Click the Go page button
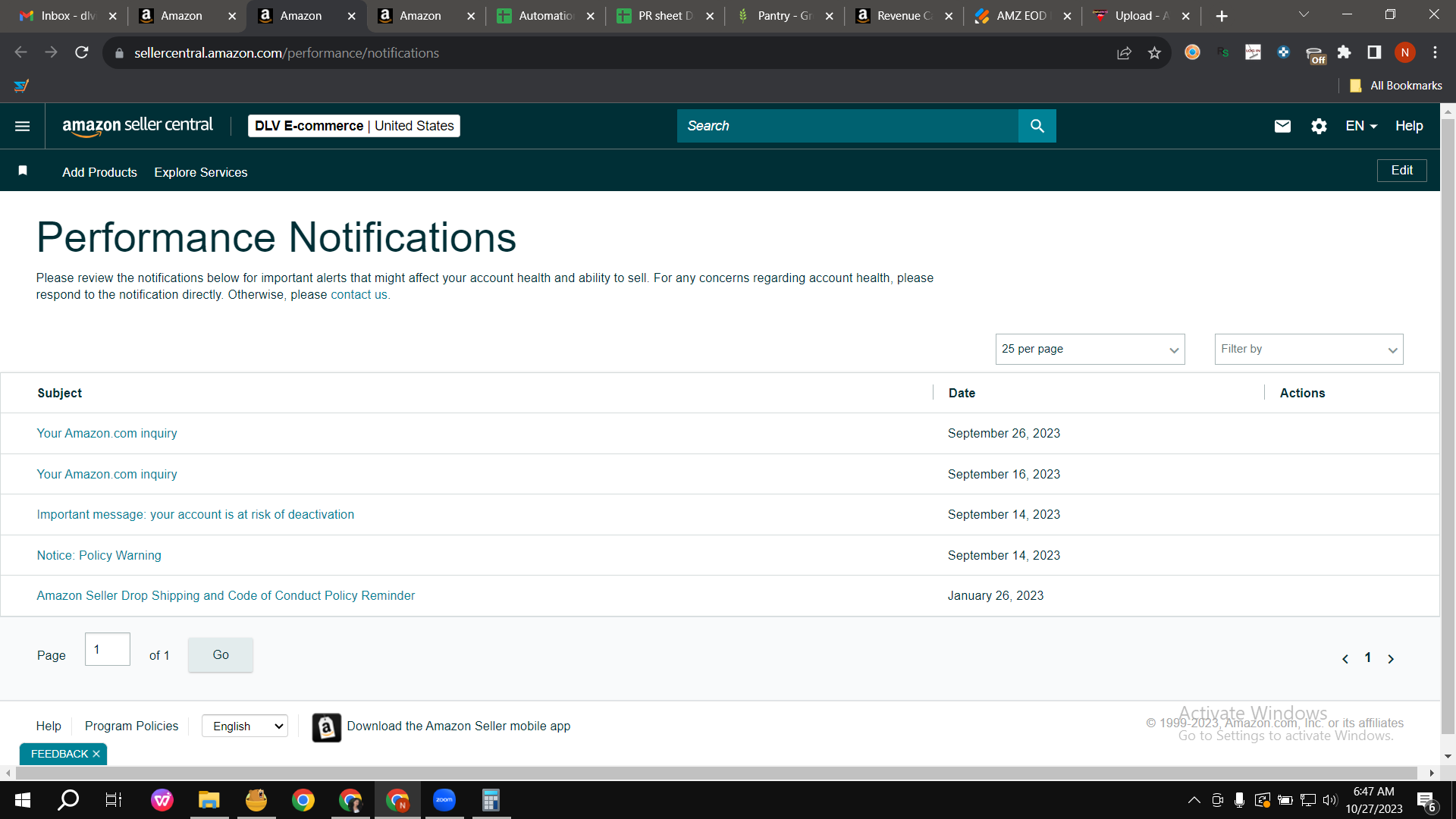This screenshot has width=1456, height=819. [221, 654]
